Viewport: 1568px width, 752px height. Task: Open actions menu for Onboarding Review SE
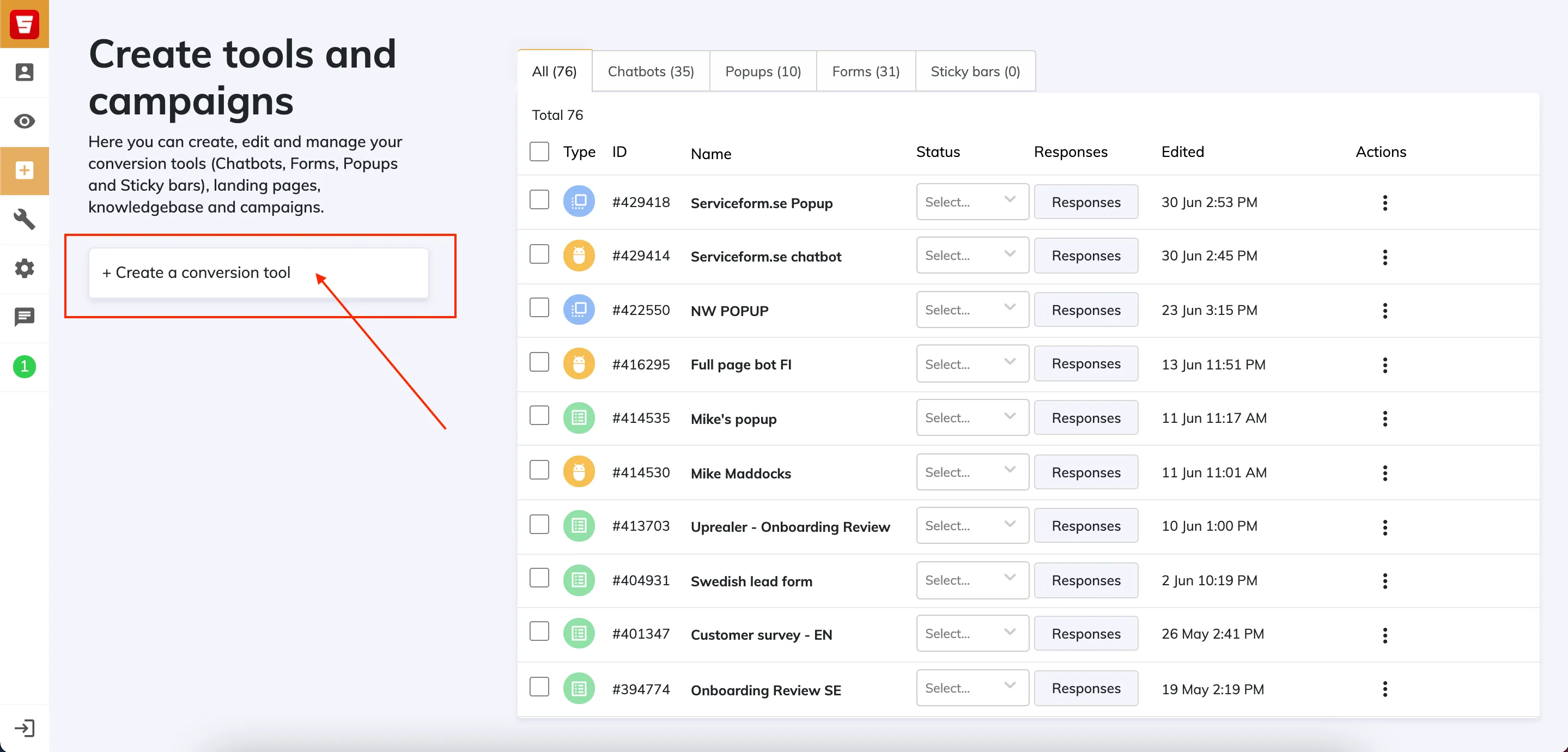pyautogui.click(x=1385, y=689)
